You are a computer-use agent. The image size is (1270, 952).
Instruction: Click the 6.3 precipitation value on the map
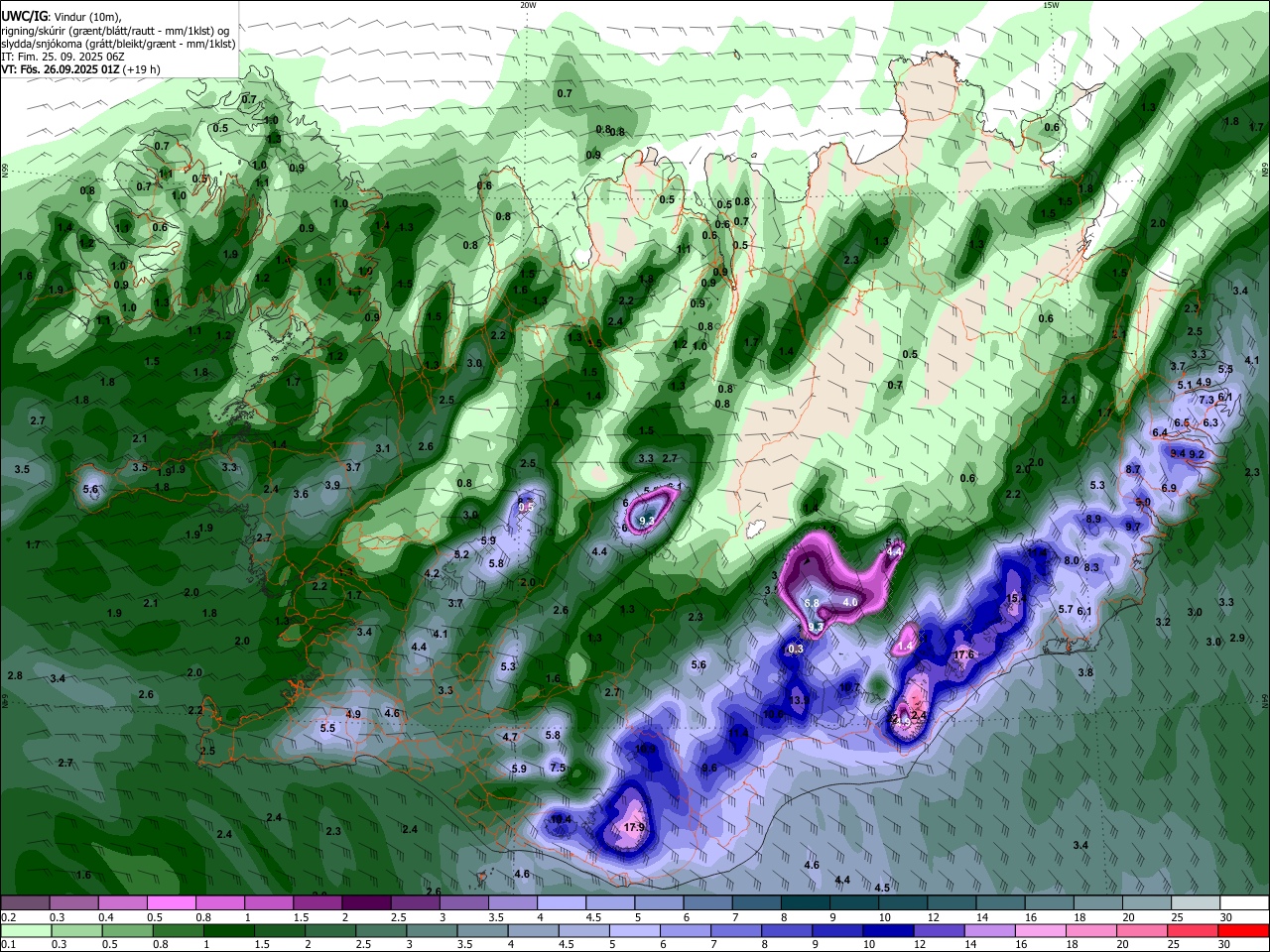point(1210,422)
